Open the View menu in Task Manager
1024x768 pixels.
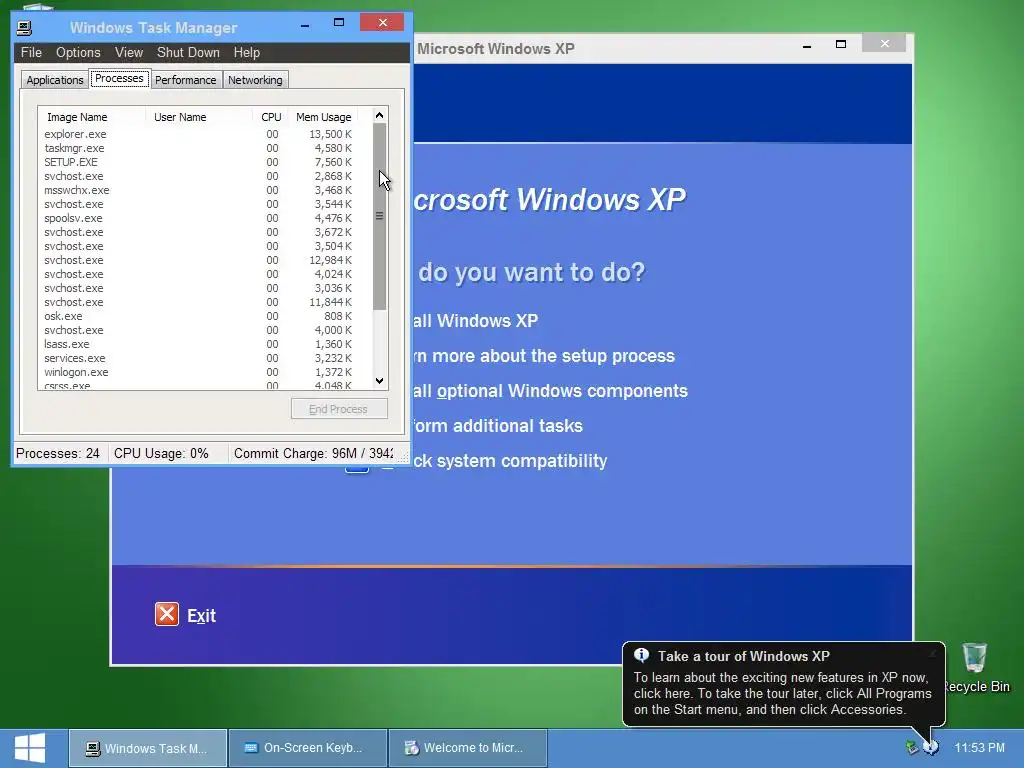tap(129, 52)
